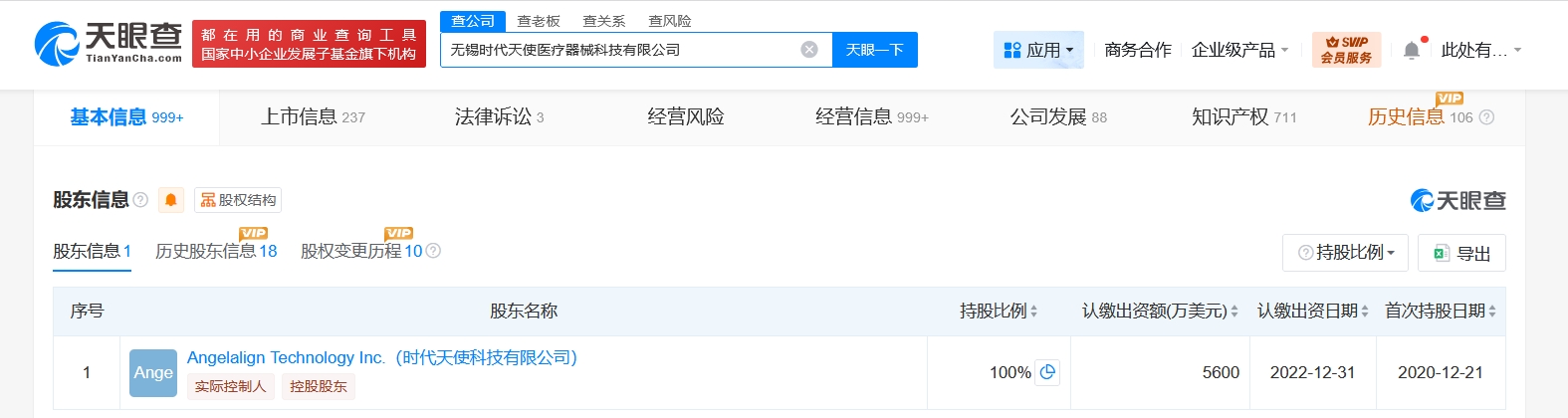Click the SVIP 会员服务 badge
This screenshot has height=418, width=1568.
(1346, 50)
